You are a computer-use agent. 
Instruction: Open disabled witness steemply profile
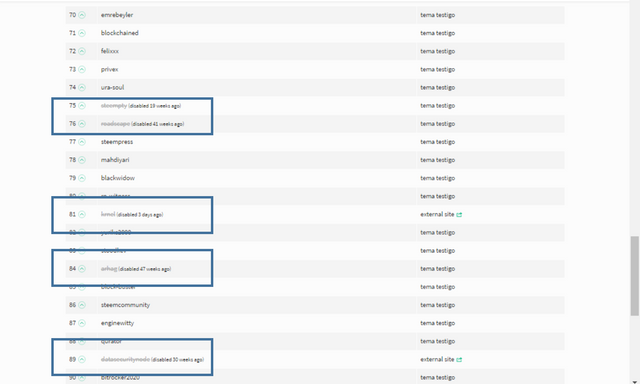(x=114, y=106)
